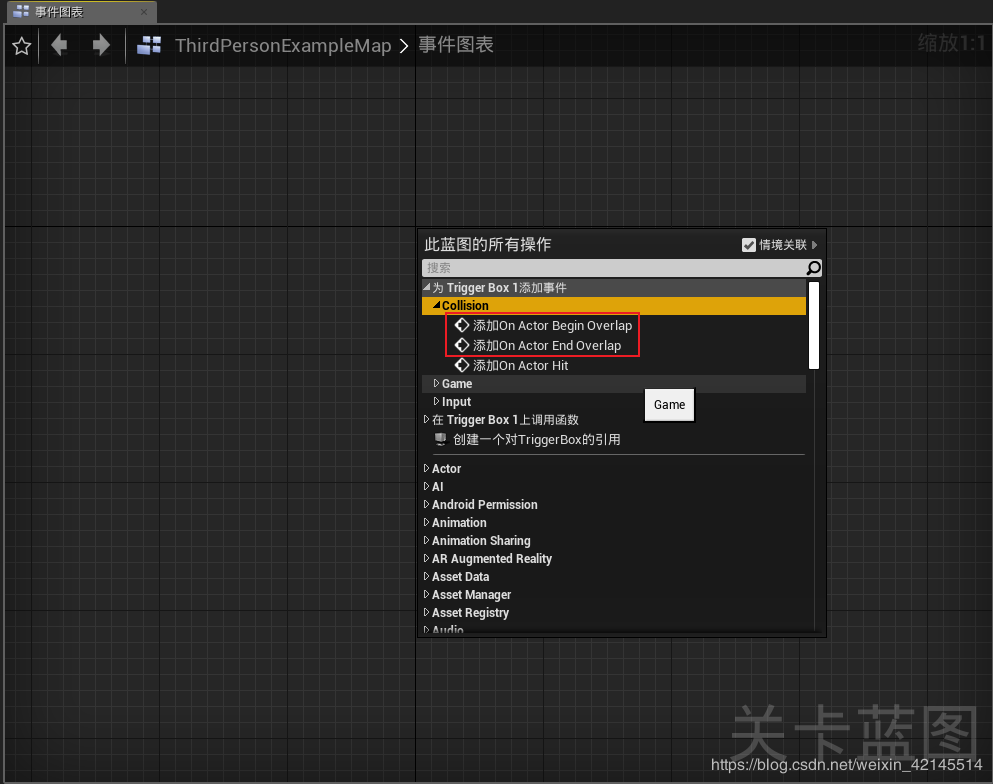
Task: Expand the Asset Manager category
Action: (426, 595)
